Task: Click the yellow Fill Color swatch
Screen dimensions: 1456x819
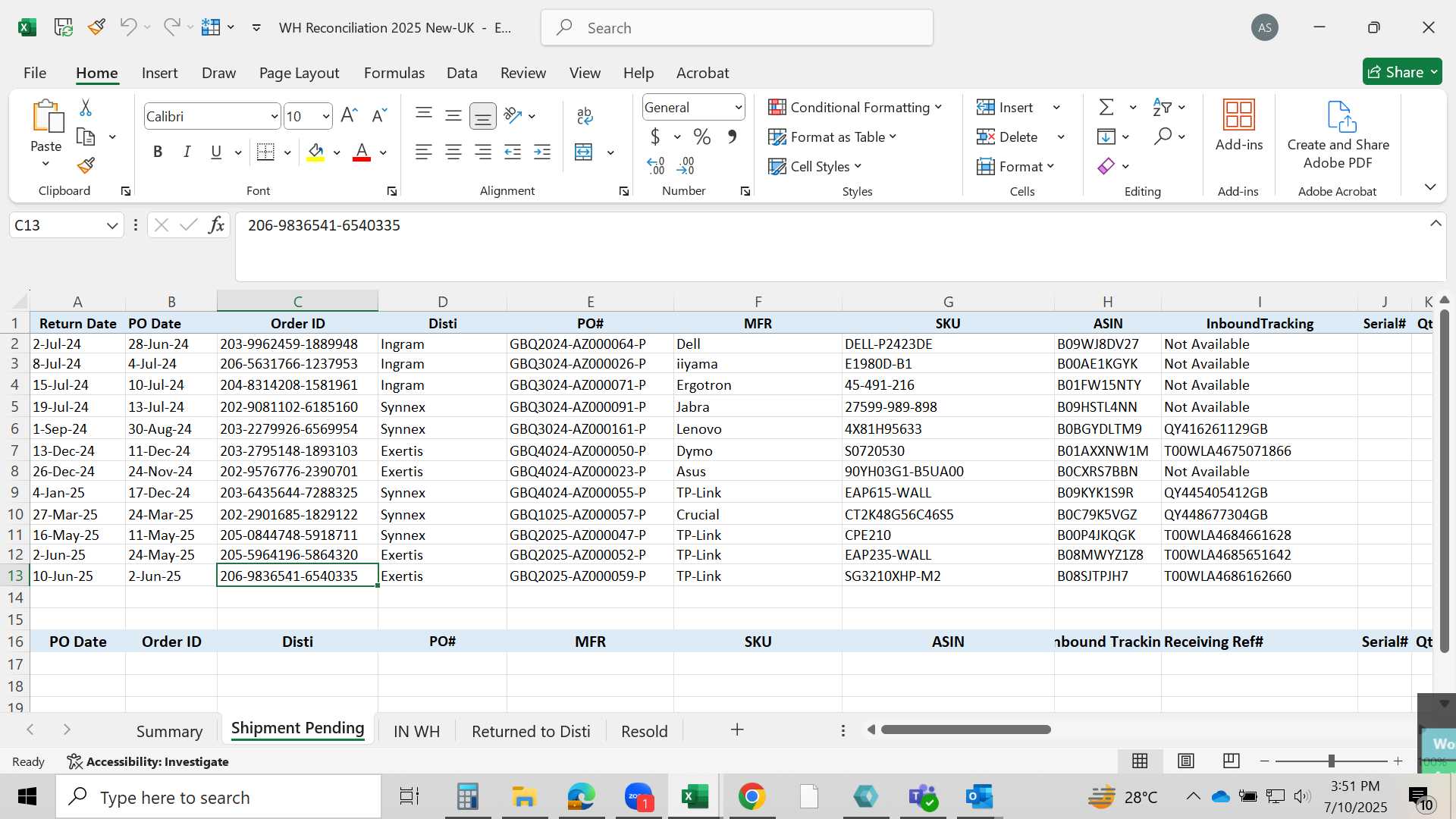Action: point(316,152)
